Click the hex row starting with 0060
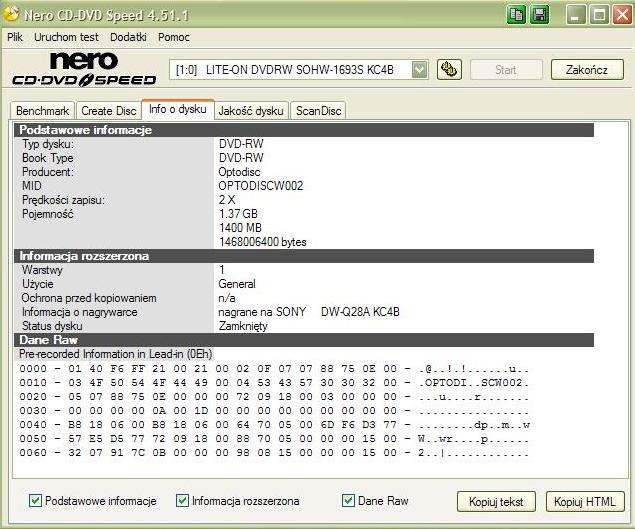This screenshot has height=529, width=635. pos(274,453)
